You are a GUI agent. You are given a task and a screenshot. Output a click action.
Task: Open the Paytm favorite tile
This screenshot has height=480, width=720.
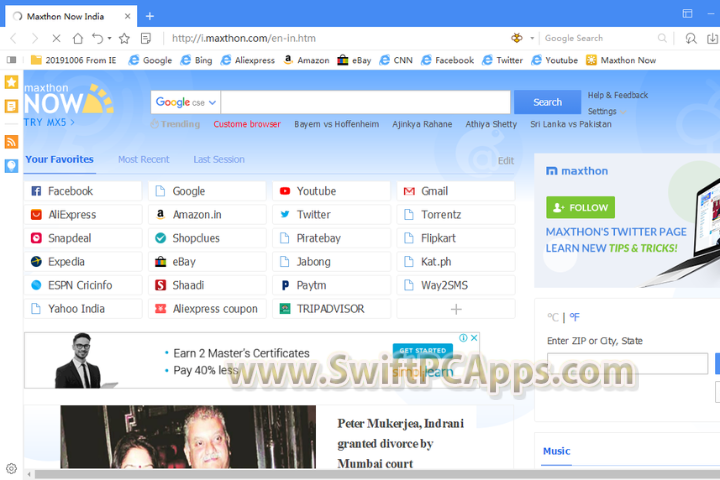point(332,285)
